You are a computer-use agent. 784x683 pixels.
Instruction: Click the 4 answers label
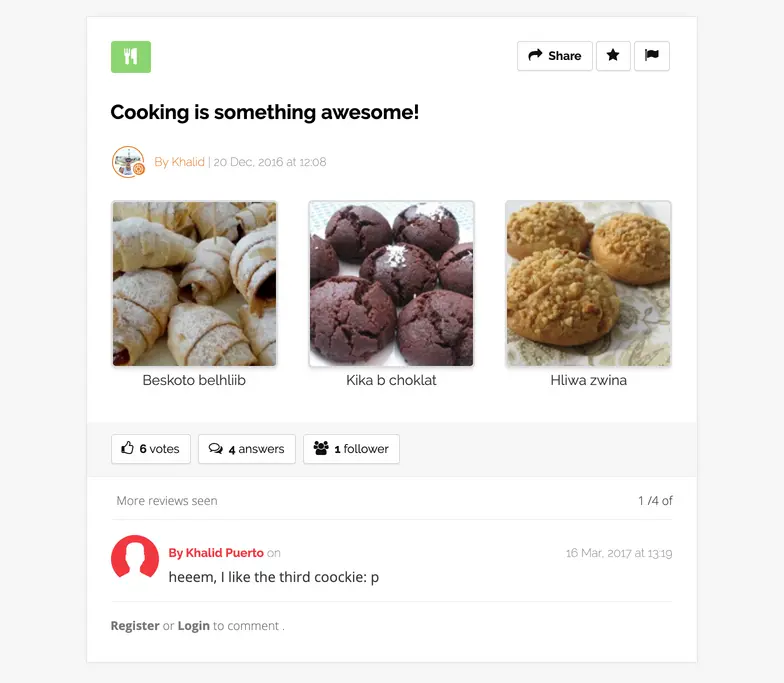coord(256,449)
